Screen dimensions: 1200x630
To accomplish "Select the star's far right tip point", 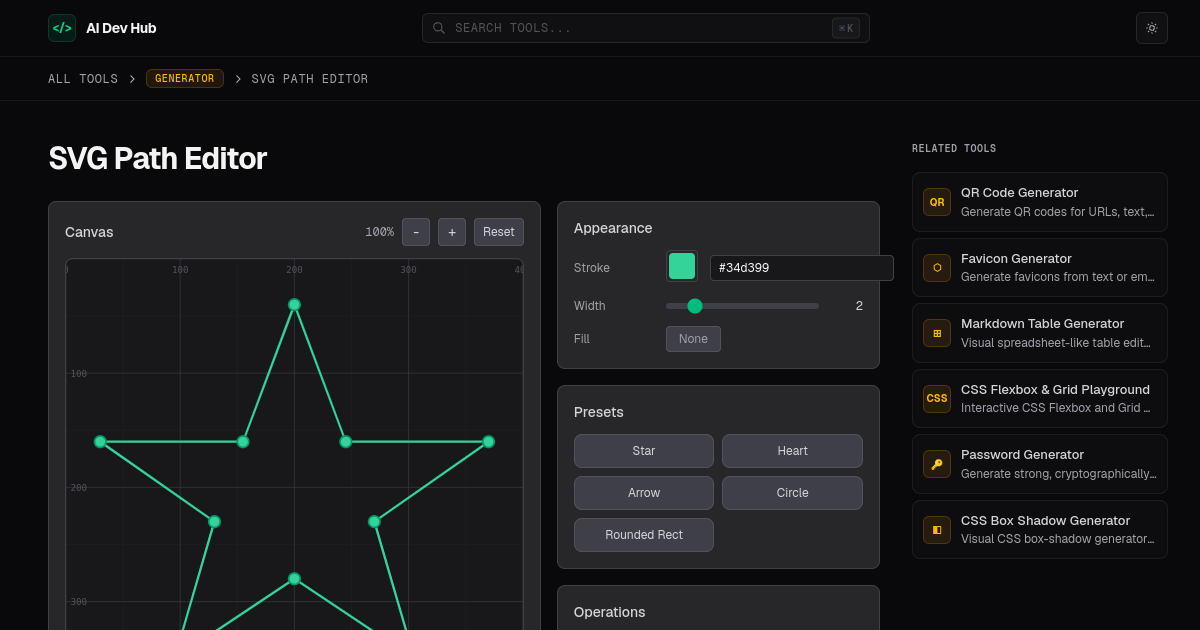I will [488, 442].
